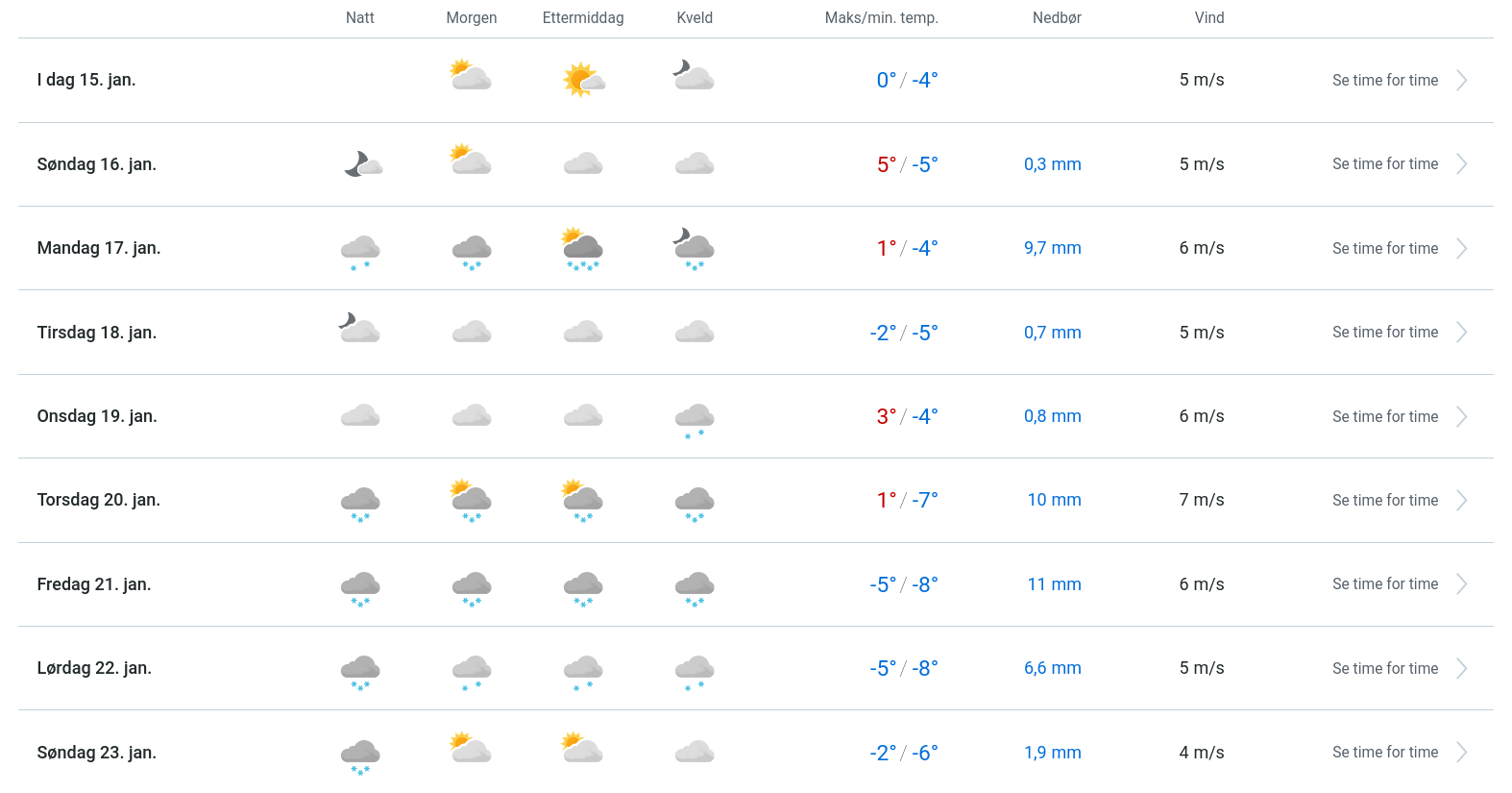Screen dimensions: 1512x793
Task: Click Monday 17 Jan afternoon snow icon
Action: pos(582,249)
